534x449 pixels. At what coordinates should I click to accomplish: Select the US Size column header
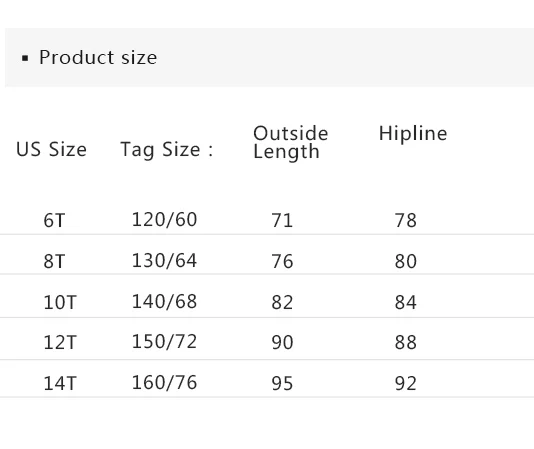51,149
